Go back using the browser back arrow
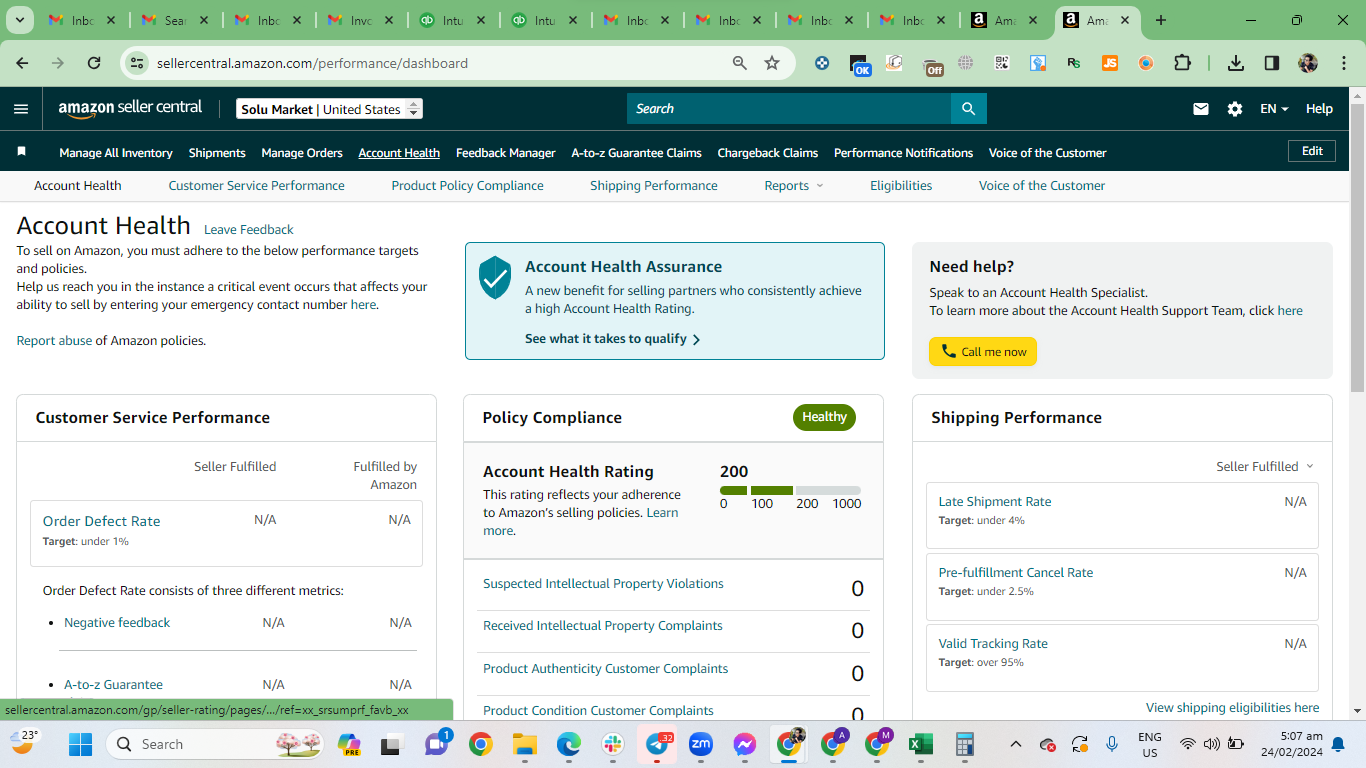This screenshot has height=768, width=1366. [22, 63]
